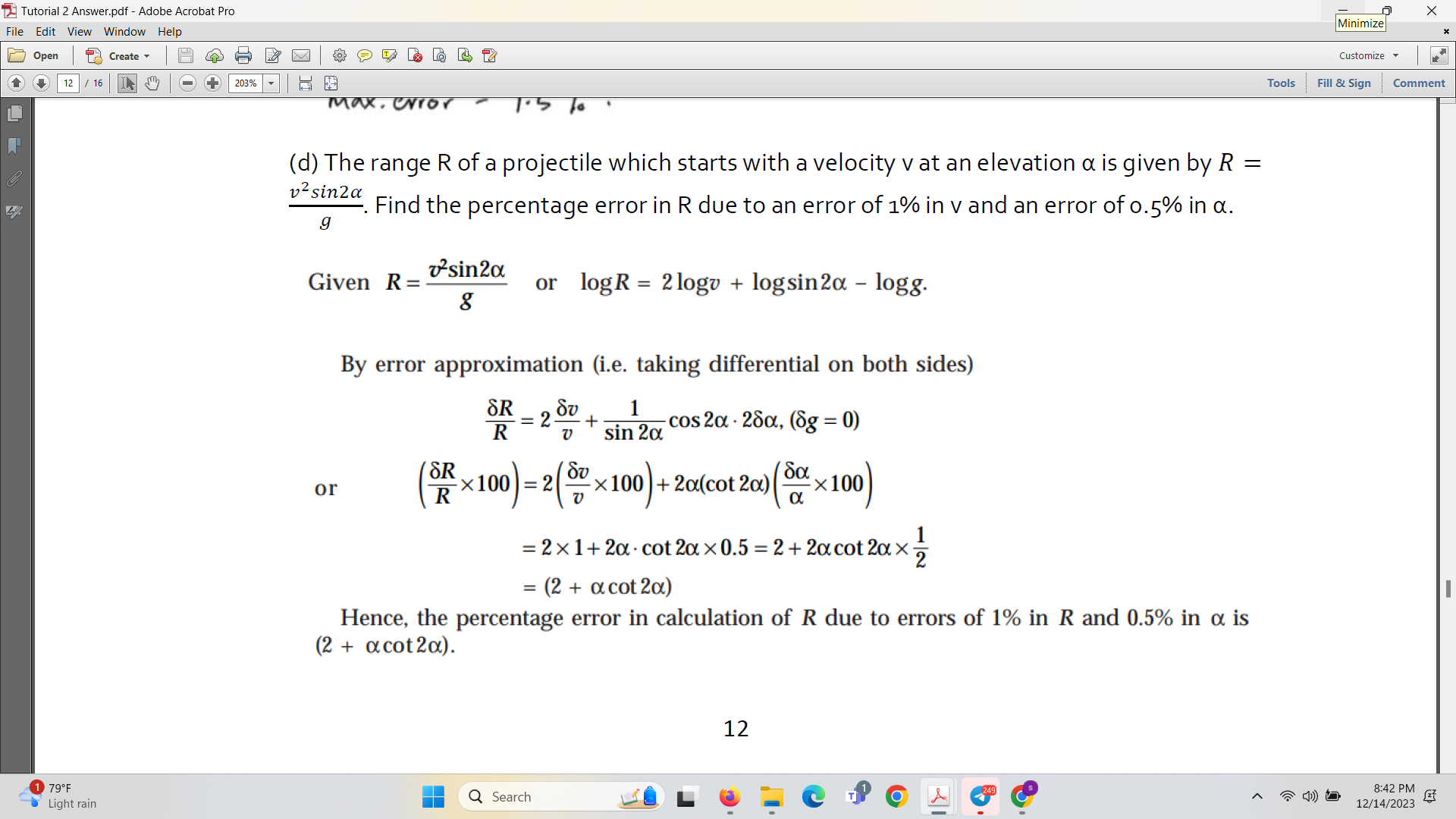Toggle the Highlight Text tool

tap(390, 55)
